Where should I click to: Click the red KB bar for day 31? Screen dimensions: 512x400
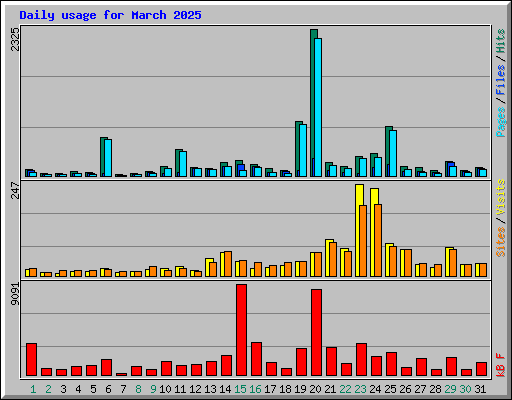pyautogui.click(x=482, y=369)
